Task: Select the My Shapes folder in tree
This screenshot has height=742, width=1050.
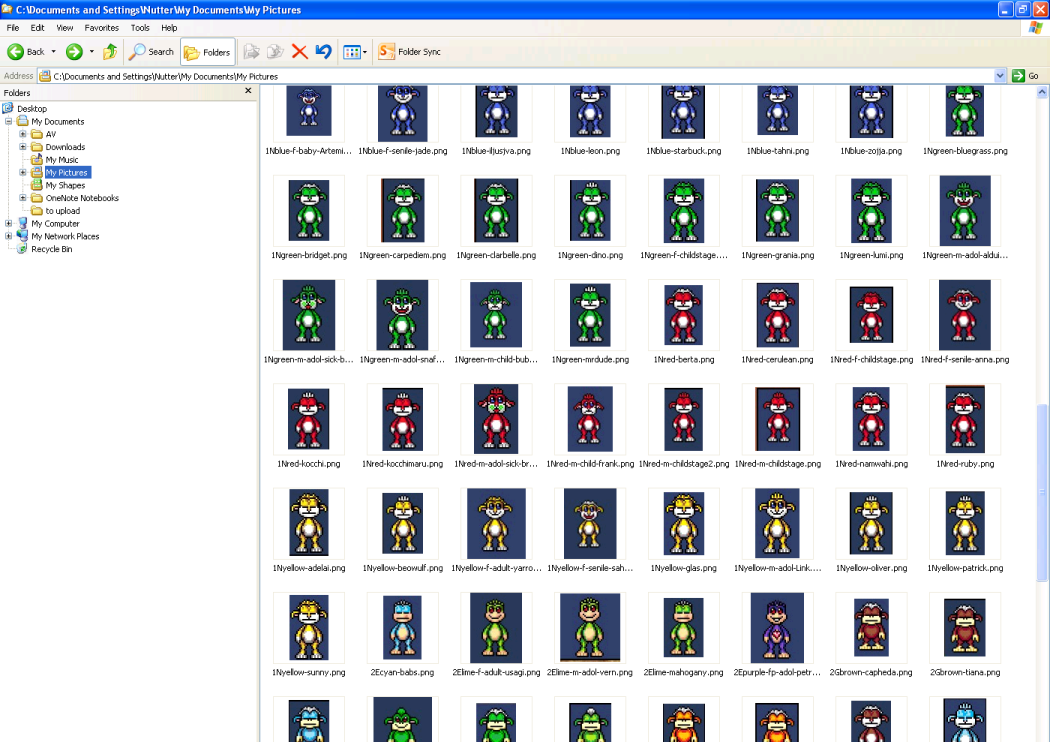Action: pyautogui.click(x=65, y=185)
